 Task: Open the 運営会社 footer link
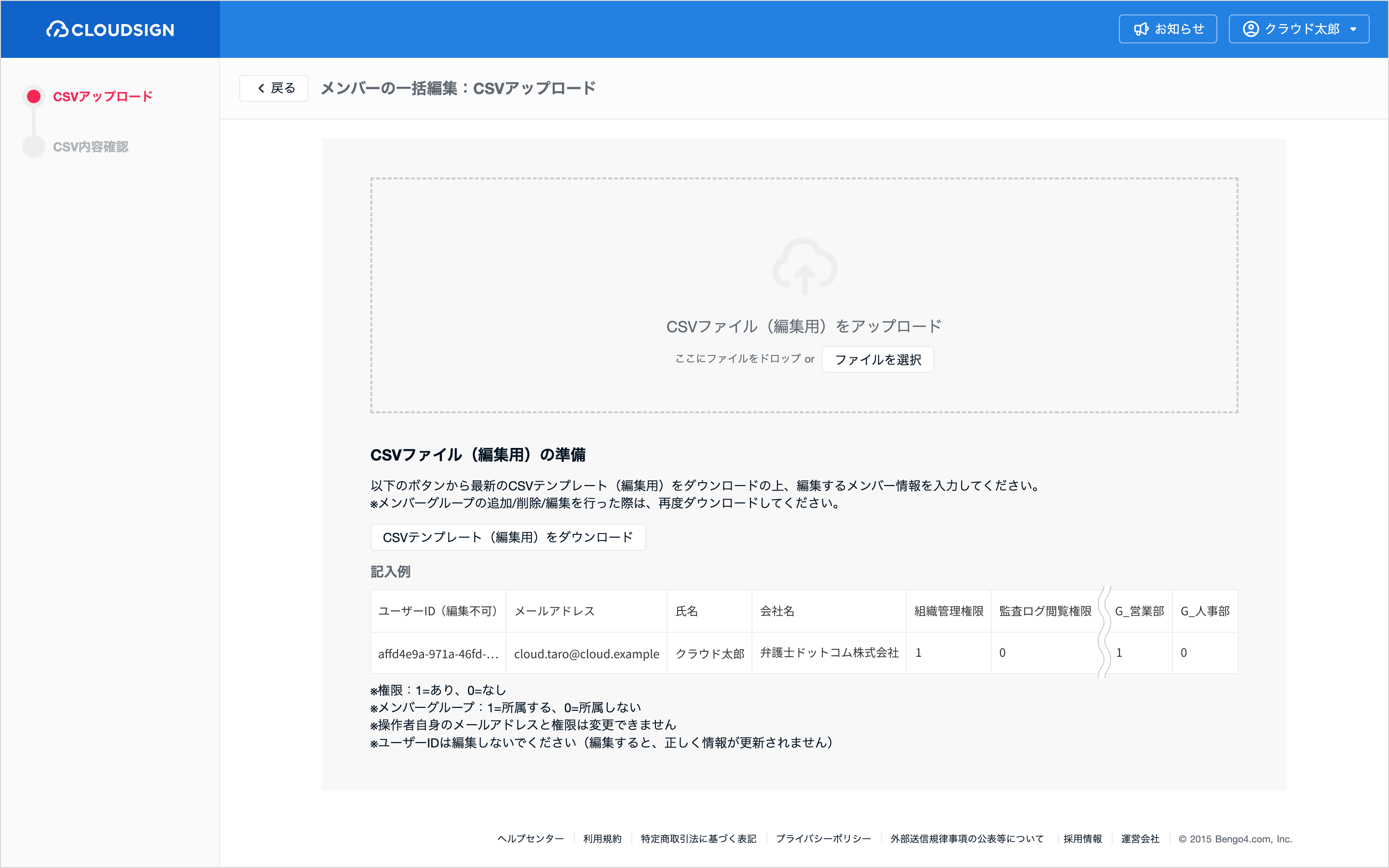click(x=1140, y=839)
